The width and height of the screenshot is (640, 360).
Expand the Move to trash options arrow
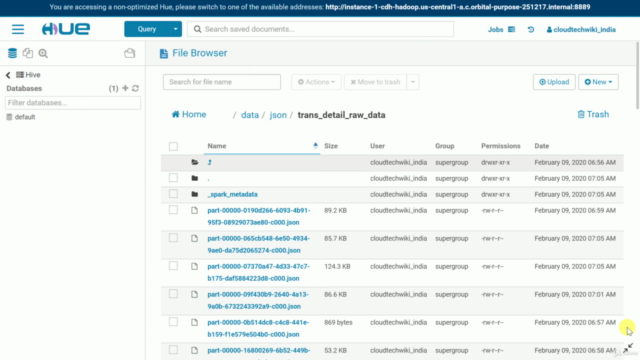tap(413, 82)
